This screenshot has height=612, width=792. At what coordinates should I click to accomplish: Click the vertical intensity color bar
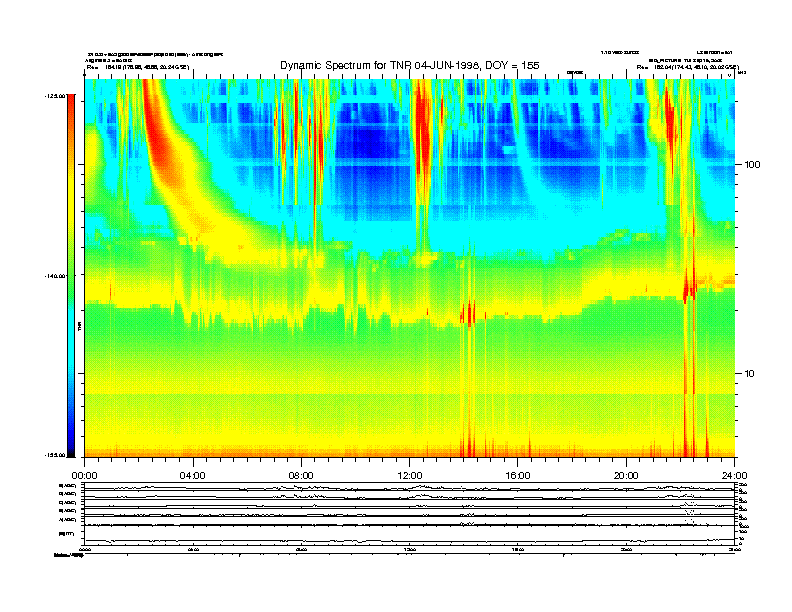[72, 275]
